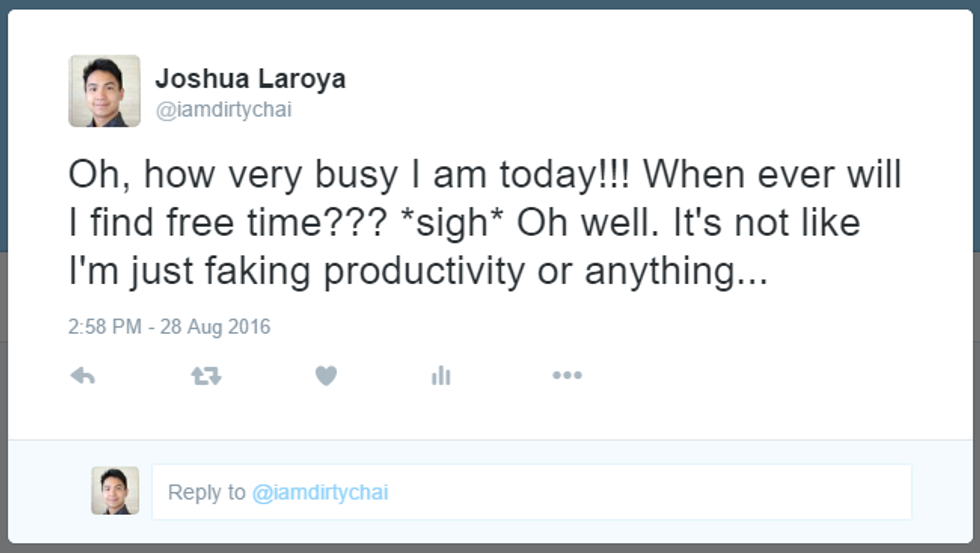The image size is (980, 553).
Task: Open tweet activity bar chart icon
Action: 441,376
